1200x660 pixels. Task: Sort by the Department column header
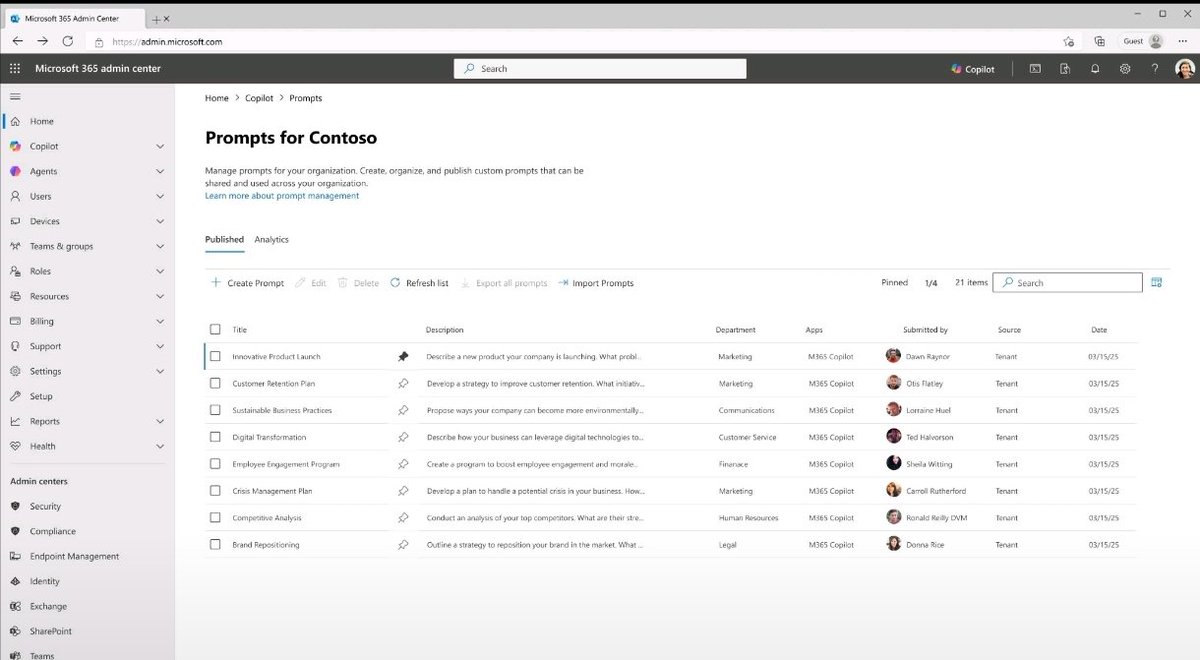point(736,330)
